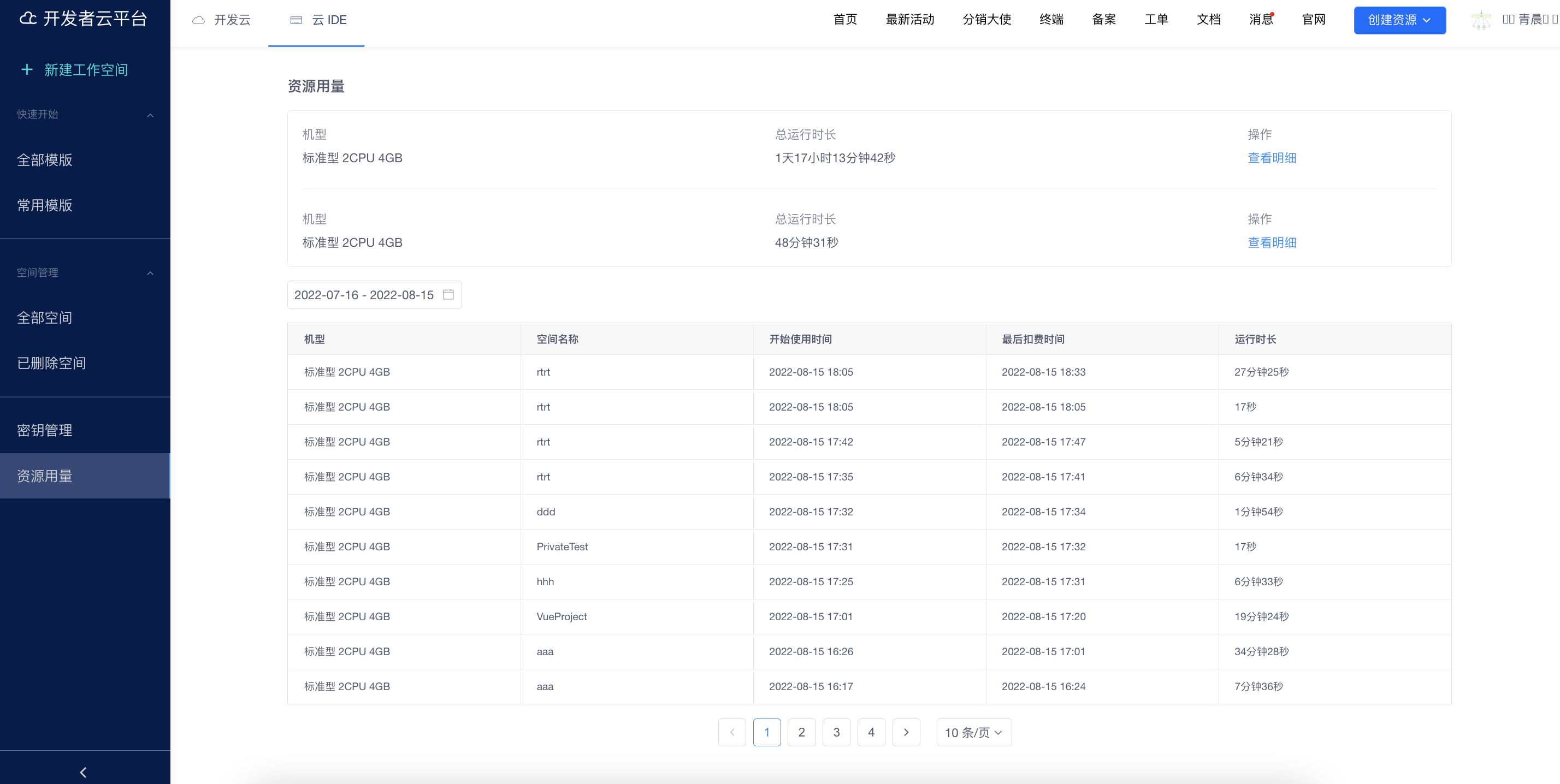1560x784 pixels.
Task: Open 密钥管理 in the sidebar
Action: tap(44, 430)
